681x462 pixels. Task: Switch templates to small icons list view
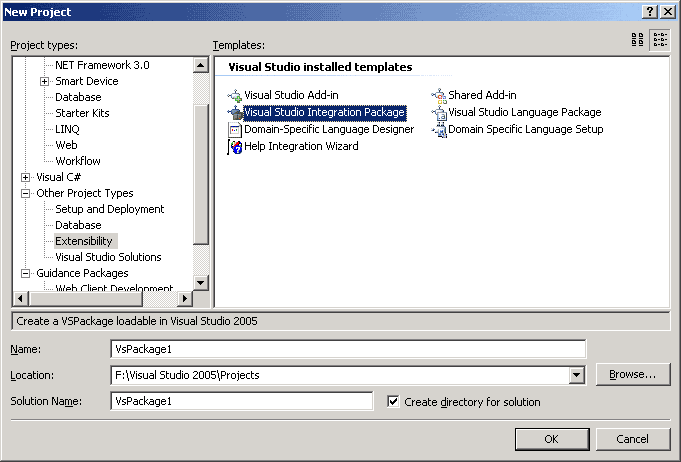(x=660, y=40)
